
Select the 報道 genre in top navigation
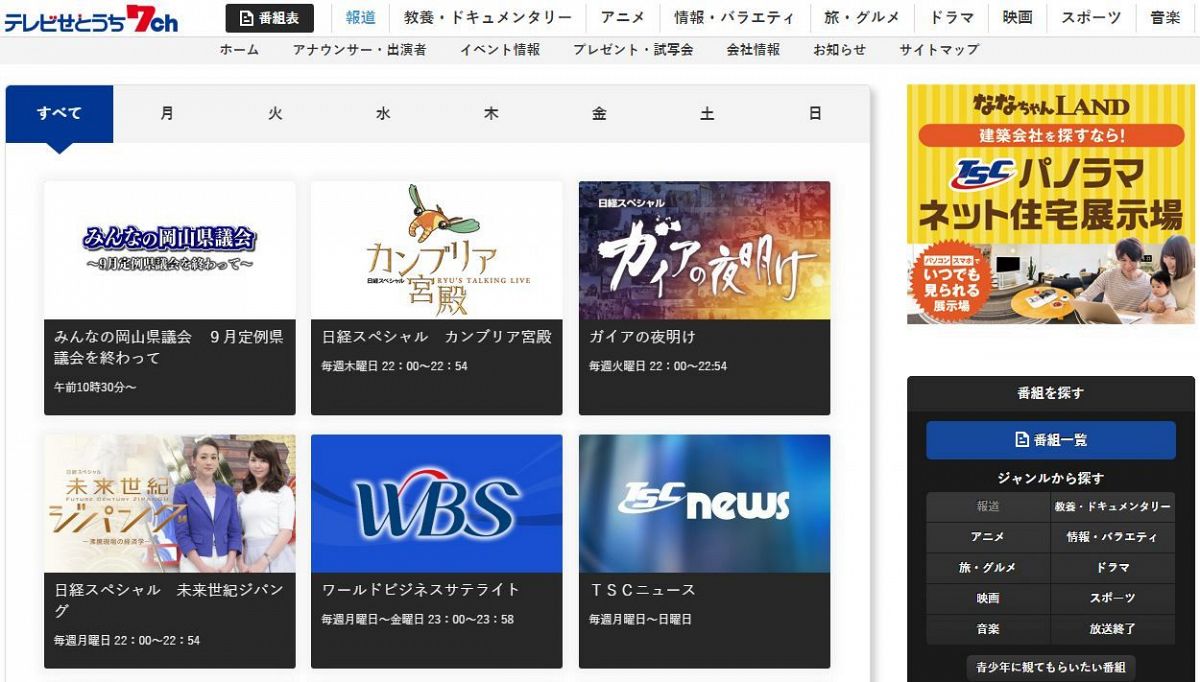(360, 18)
